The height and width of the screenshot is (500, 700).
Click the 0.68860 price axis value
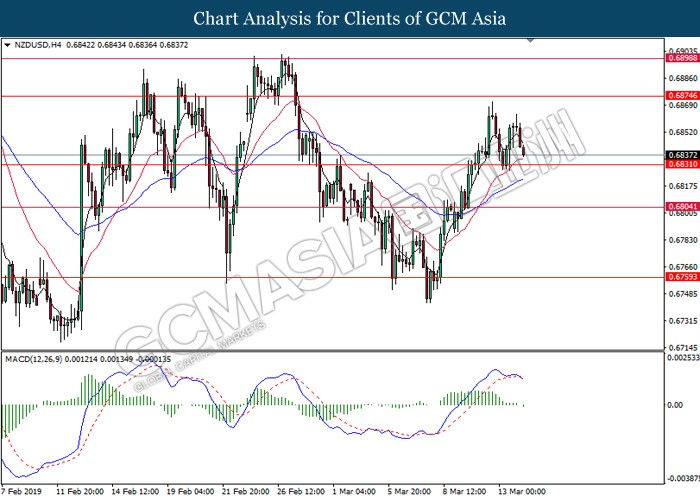pyautogui.click(x=683, y=78)
